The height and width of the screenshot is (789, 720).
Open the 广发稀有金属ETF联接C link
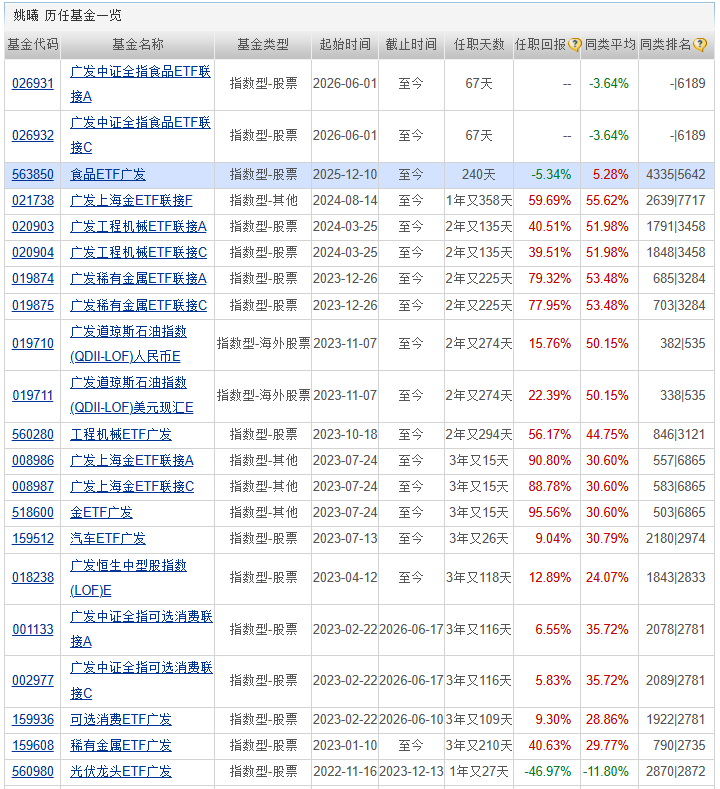138,305
